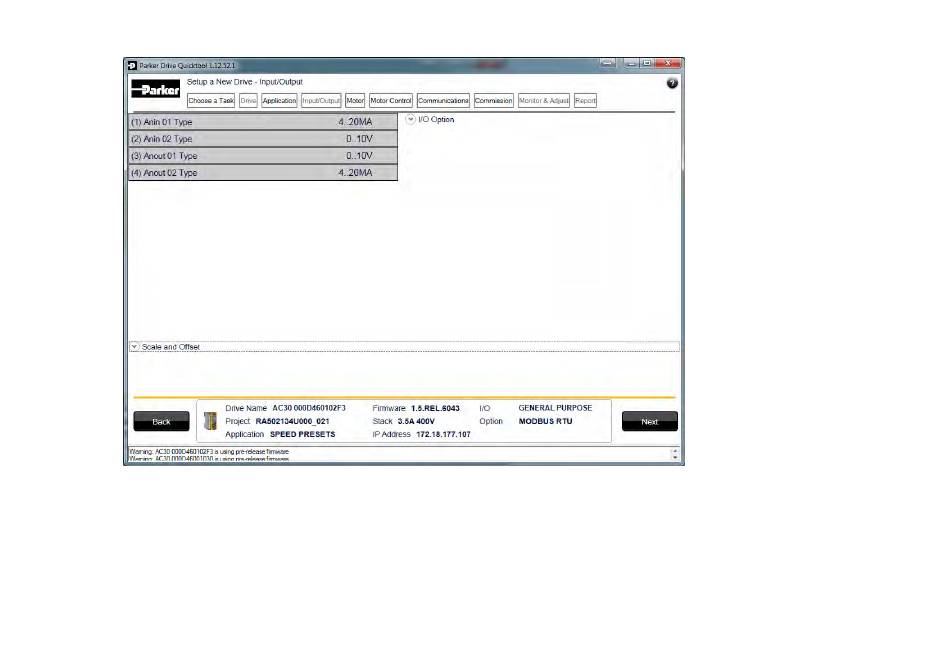This screenshot has height=655, width=950.
Task: Click the application value SPEED PRESETS
Action: tap(302, 434)
